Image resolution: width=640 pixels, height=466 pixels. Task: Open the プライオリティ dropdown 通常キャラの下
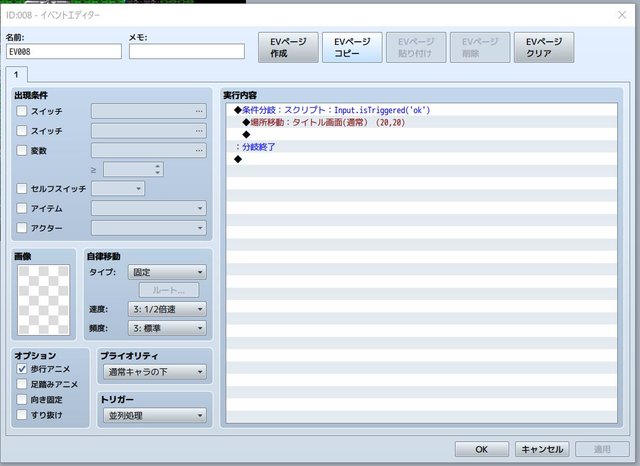click(155, 372)
